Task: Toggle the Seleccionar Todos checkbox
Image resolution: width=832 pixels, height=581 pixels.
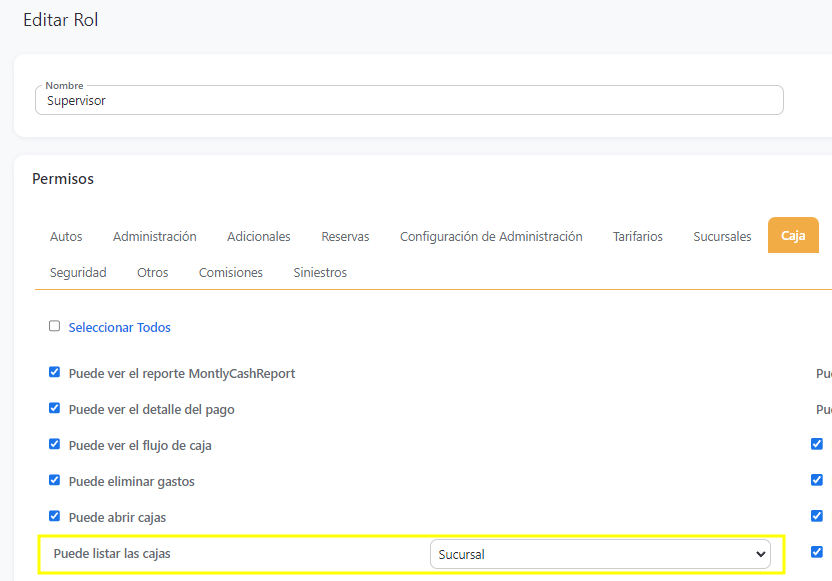Action: [x=55, y=326]
